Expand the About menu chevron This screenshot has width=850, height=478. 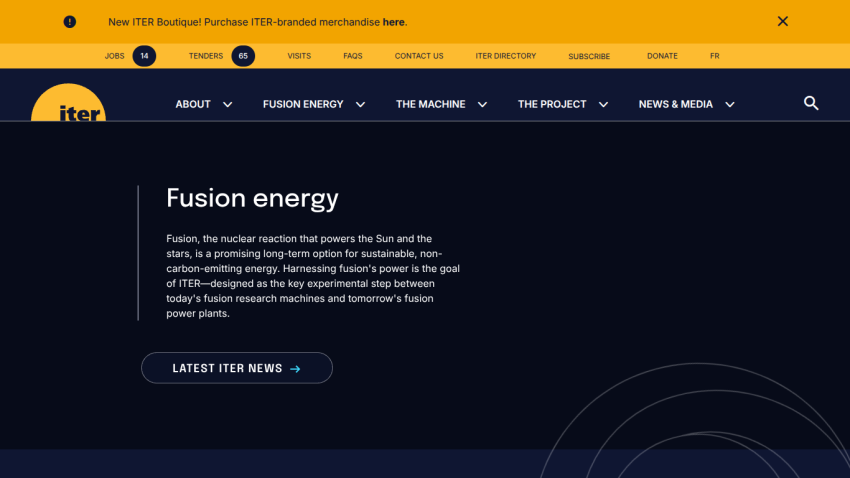(228, 105)
